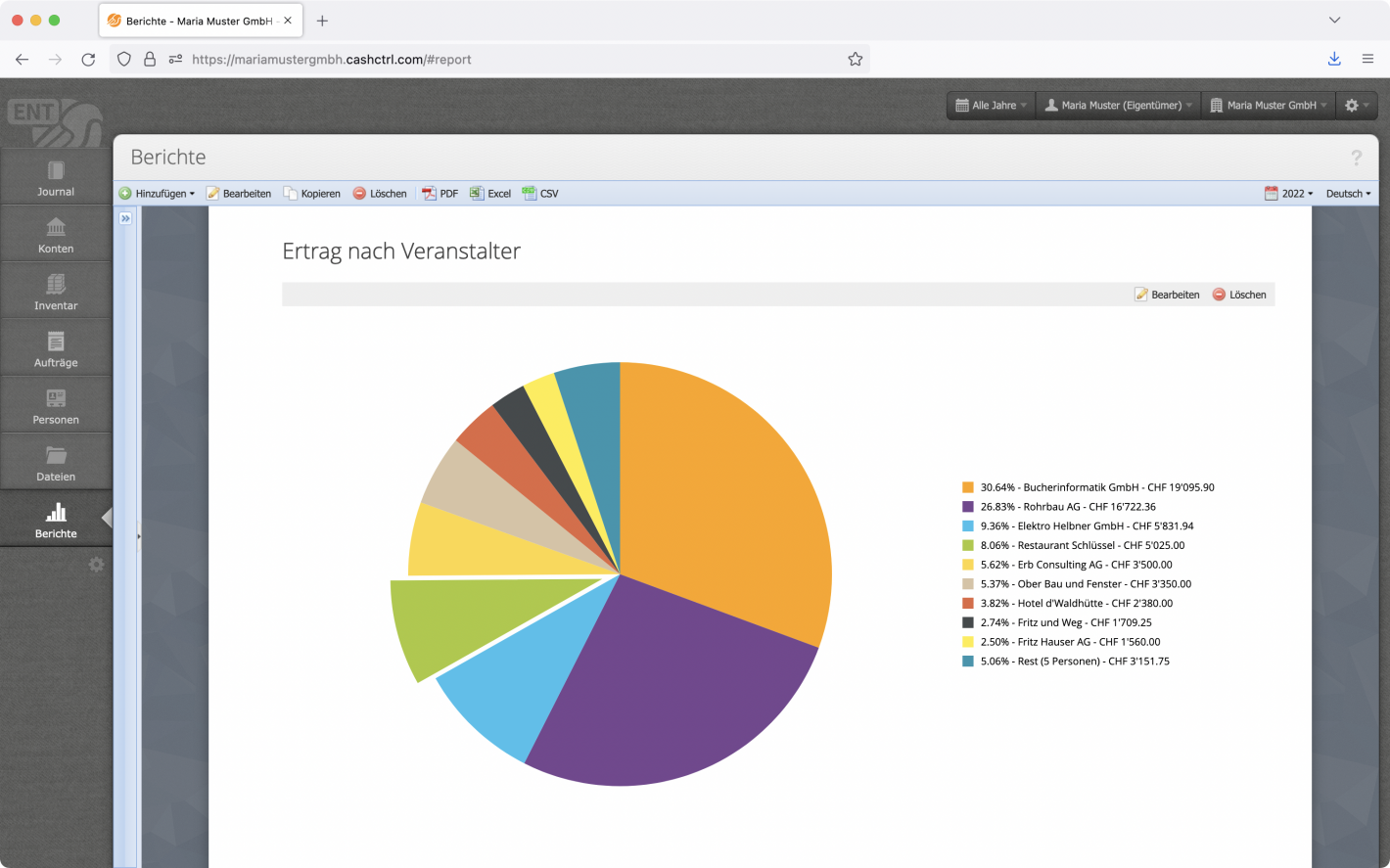Viewport: 1390px width, 868px height.
Task: Open the Personen module
Action: [x=56, y=407]
